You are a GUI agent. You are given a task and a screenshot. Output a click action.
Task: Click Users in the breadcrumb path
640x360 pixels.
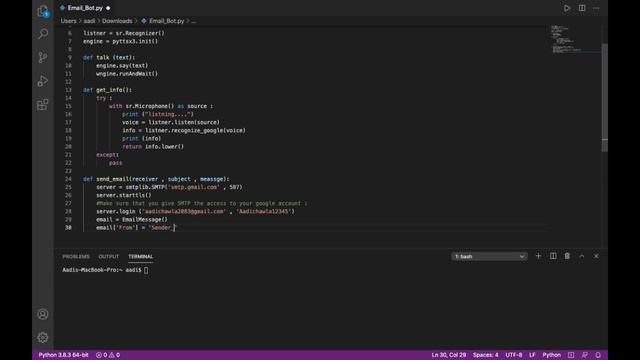69,21
